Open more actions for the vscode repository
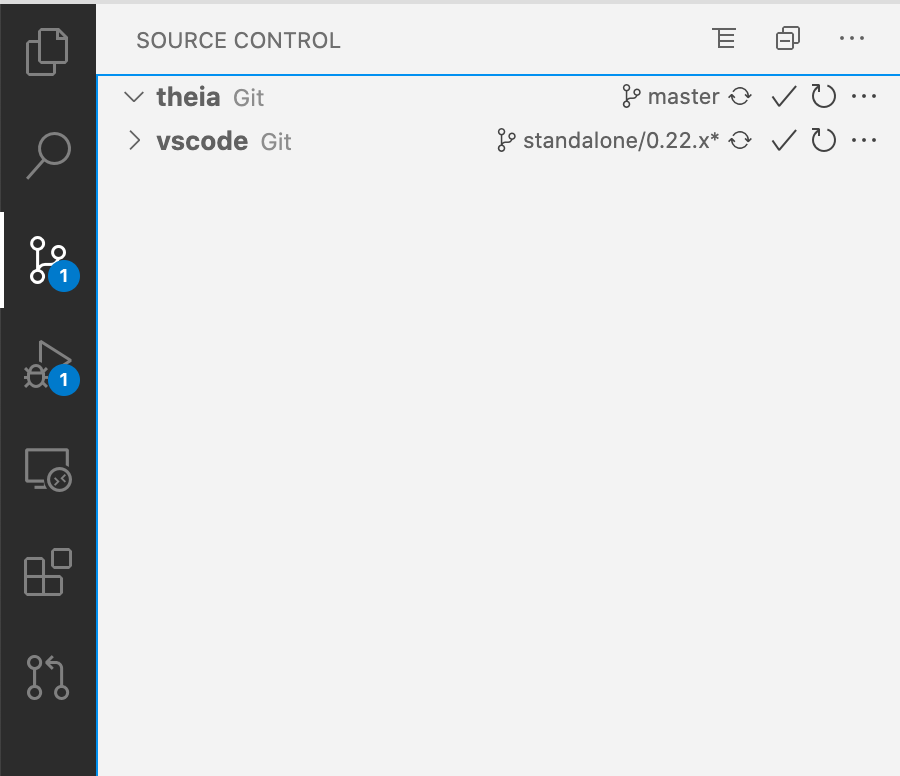Screen dimensions: 900x776 coord(865,141)
